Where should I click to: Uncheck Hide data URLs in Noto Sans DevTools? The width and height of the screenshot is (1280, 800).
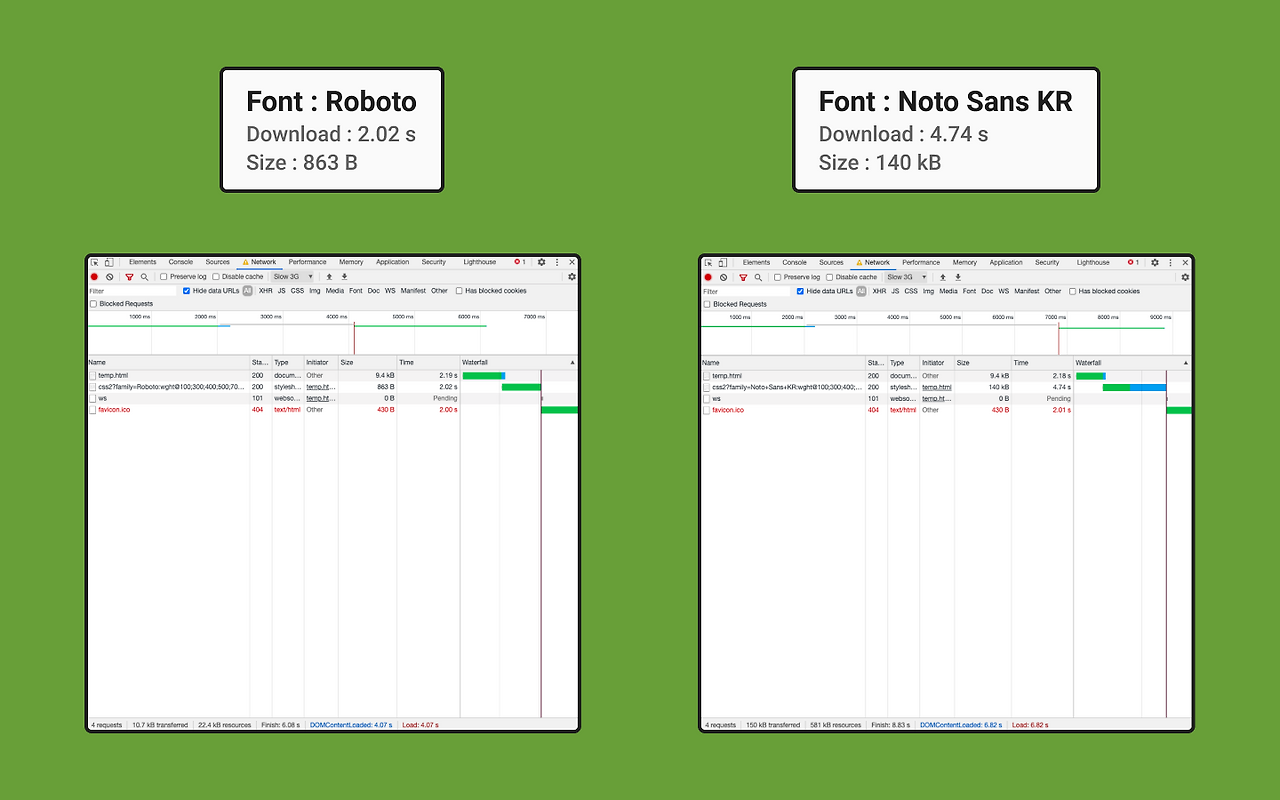800,291
